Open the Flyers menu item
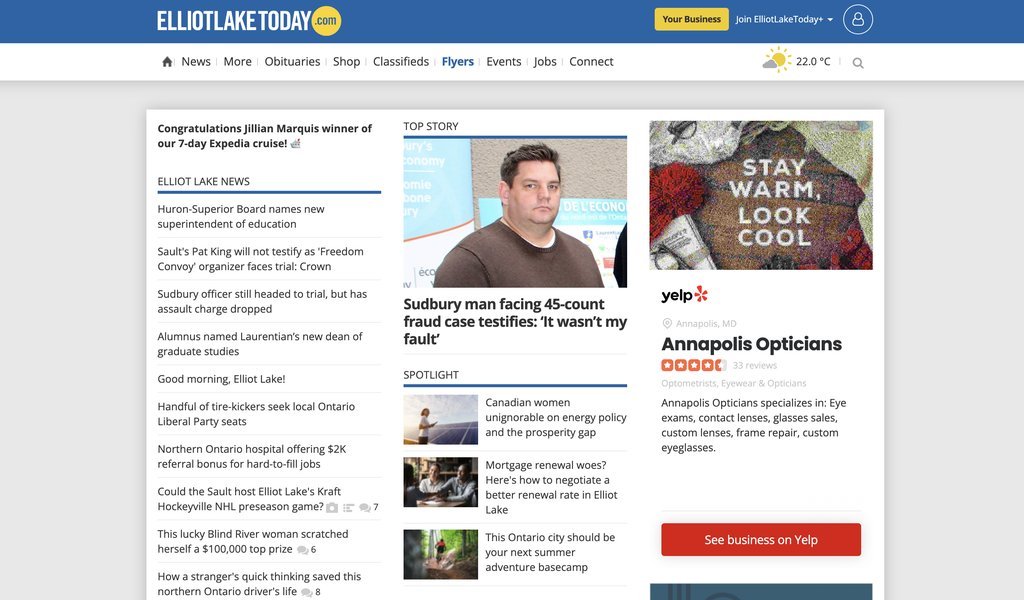 click(x=458, y=61)
